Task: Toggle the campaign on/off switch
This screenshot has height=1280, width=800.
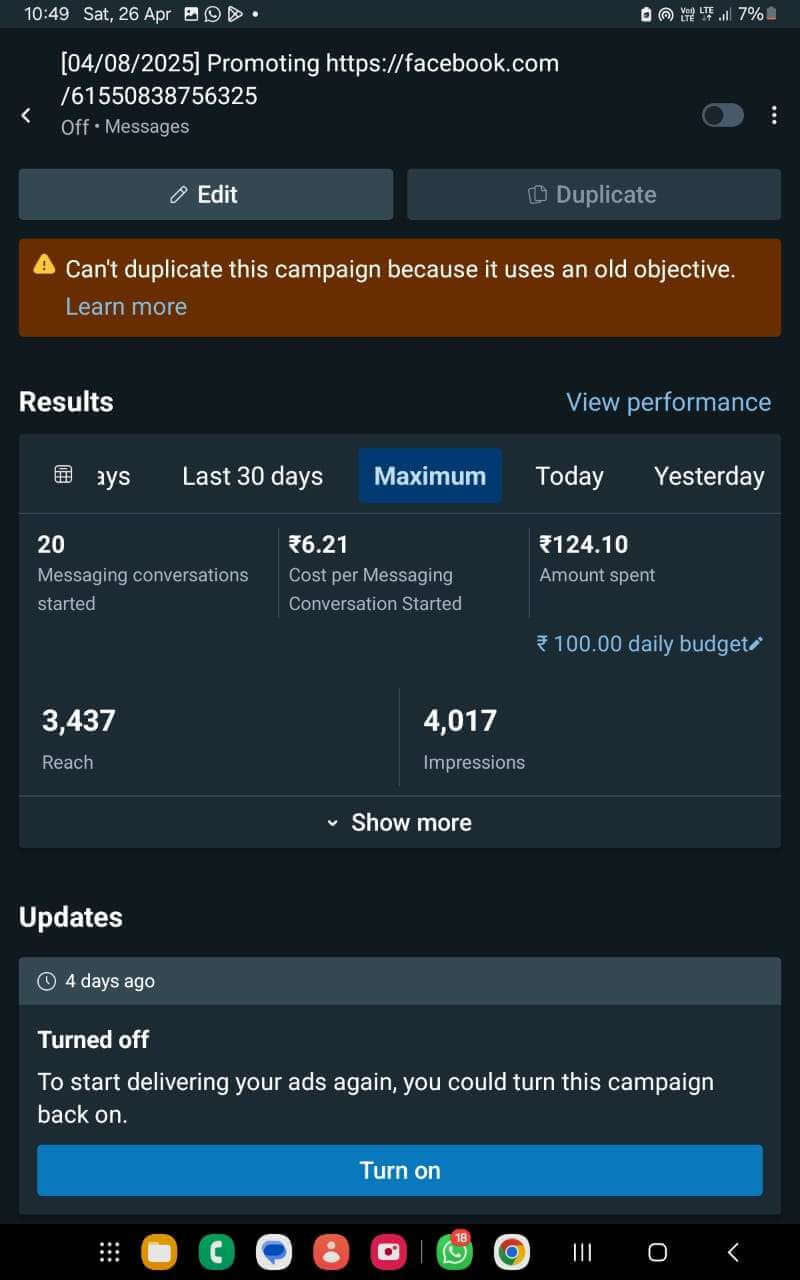Action: pyautogui.click(x=723, y=116)
